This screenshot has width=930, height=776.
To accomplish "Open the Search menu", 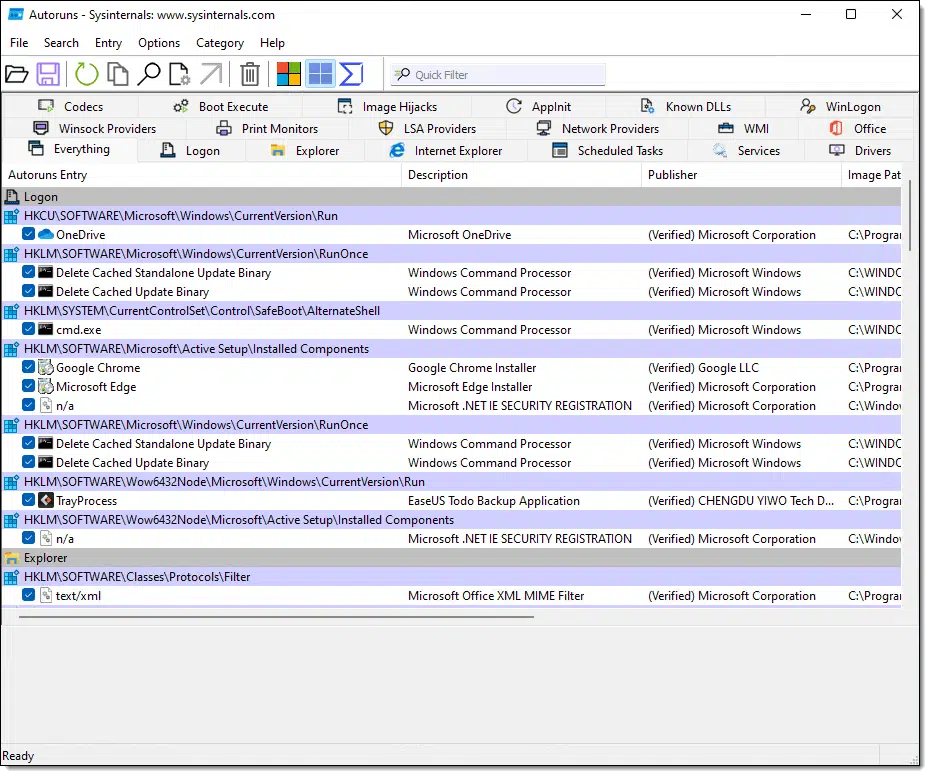I will pyautogui.click(x=61, y=43).
